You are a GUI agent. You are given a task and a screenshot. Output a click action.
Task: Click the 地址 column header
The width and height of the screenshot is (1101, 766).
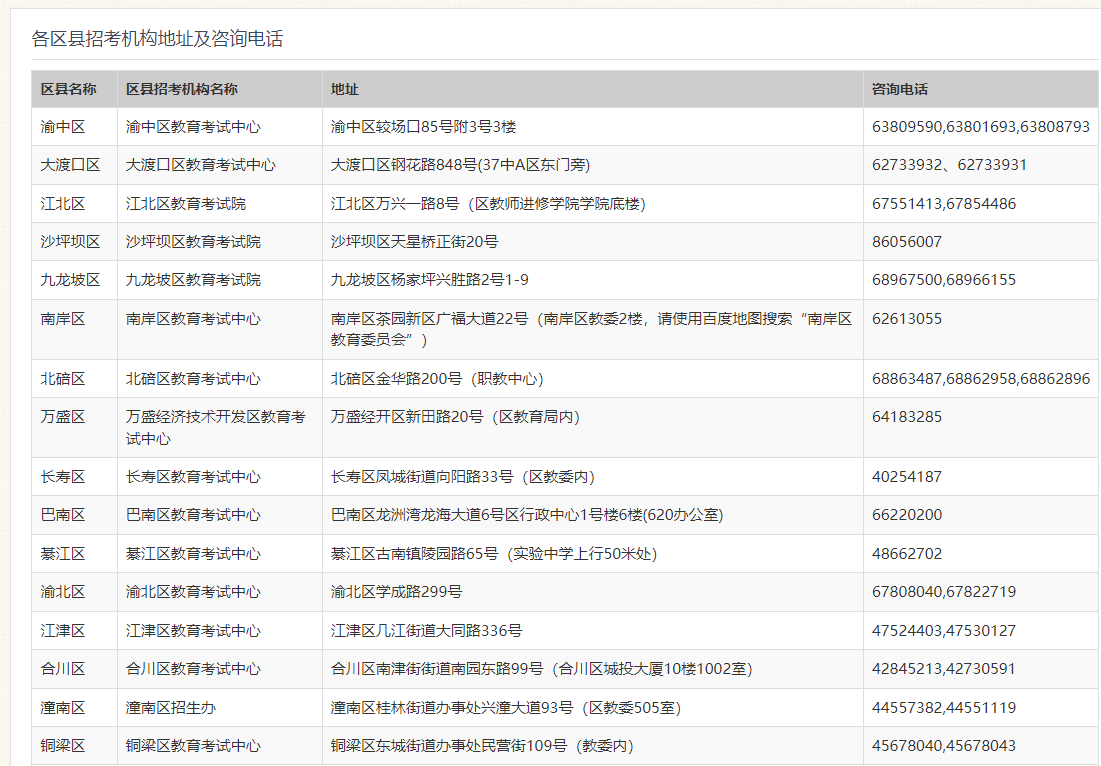(345, 89)
